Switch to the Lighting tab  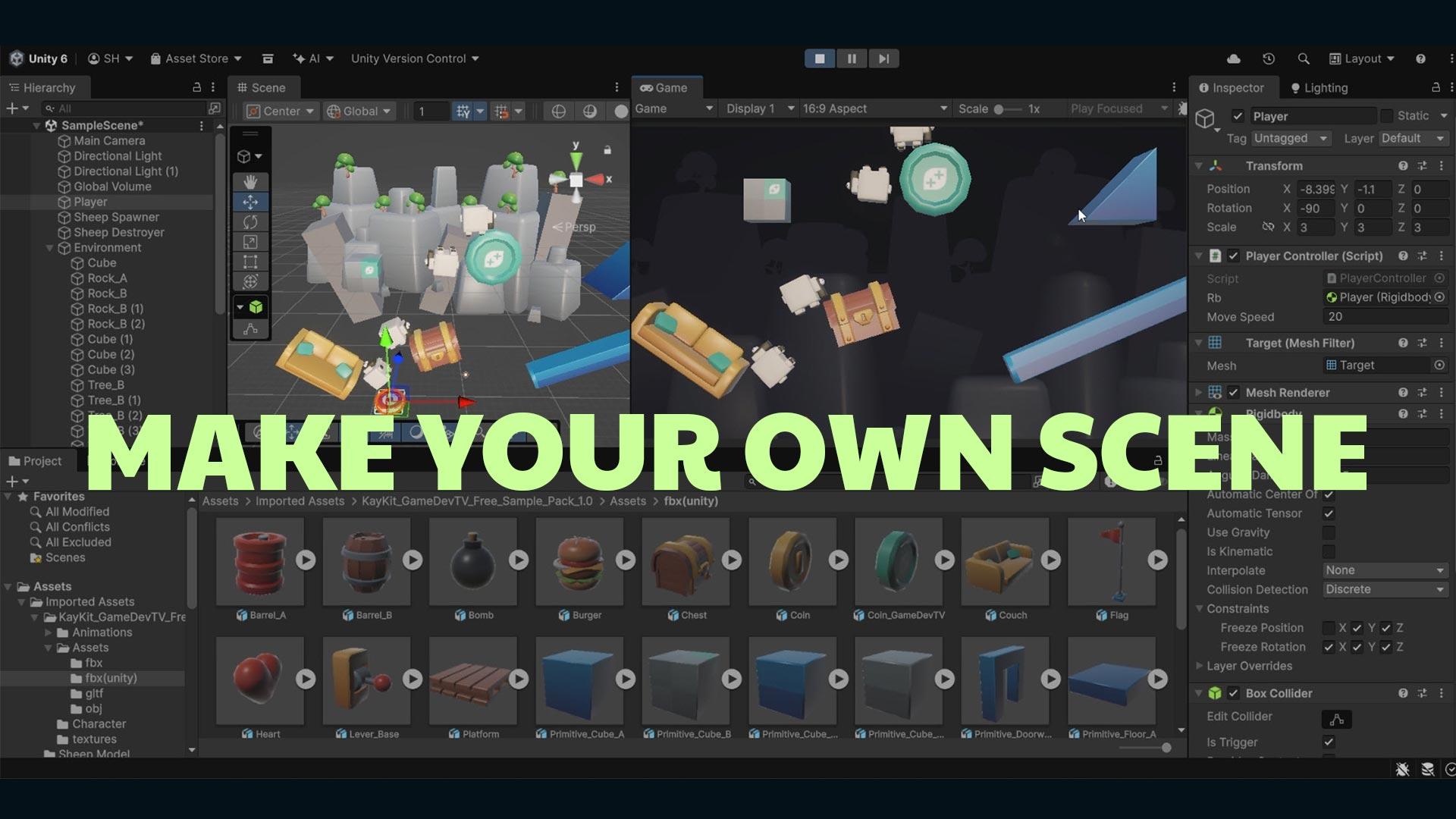click(x=1319, y=88)
